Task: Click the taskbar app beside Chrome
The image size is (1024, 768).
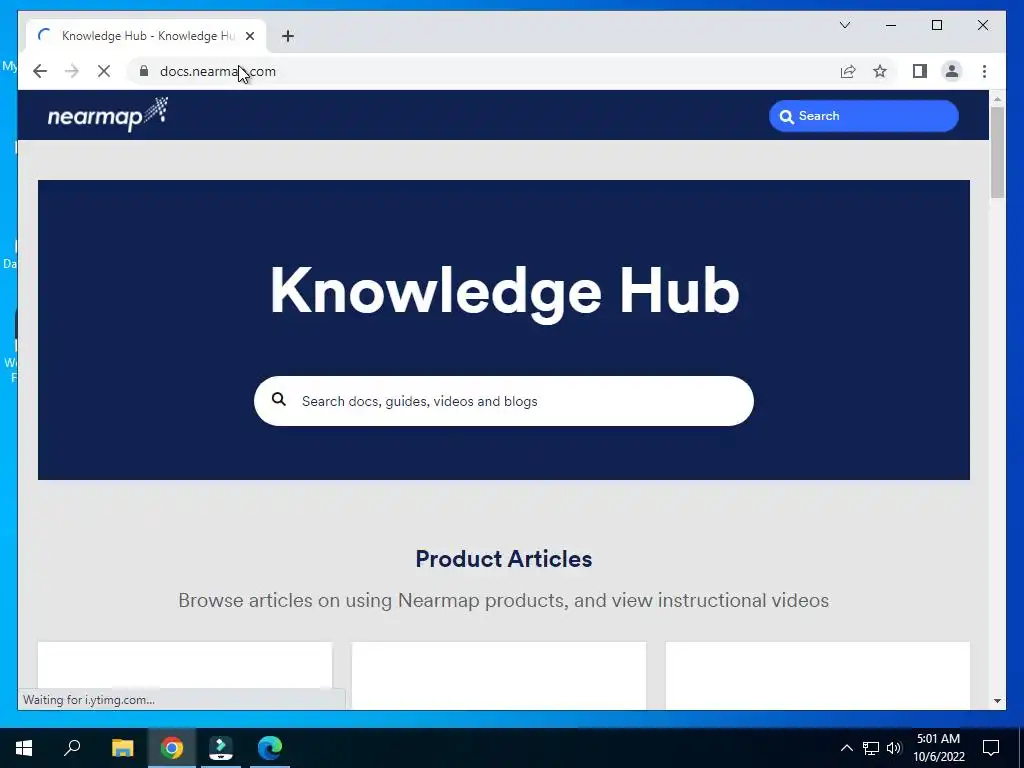Action: click(x=221, y=748)
